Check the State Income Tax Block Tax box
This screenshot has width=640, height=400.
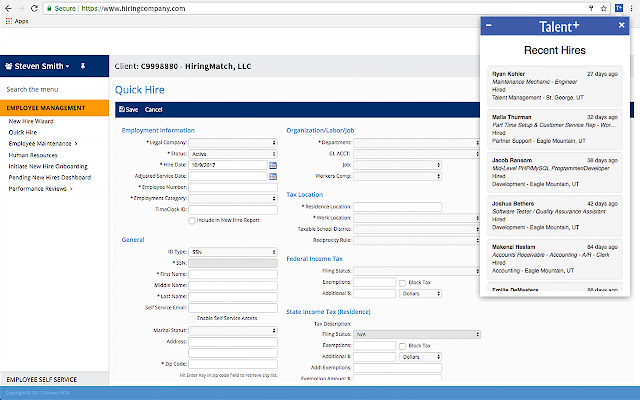(x=402, y=345)
